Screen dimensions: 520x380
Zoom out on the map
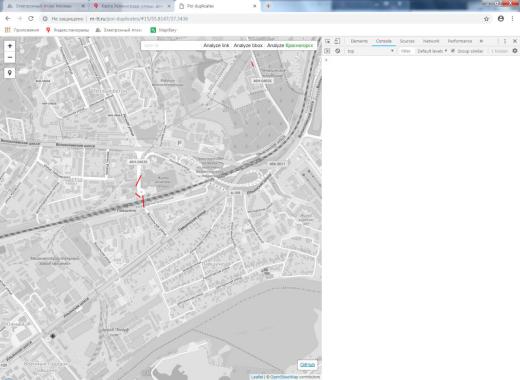click(x=10, y=57)
